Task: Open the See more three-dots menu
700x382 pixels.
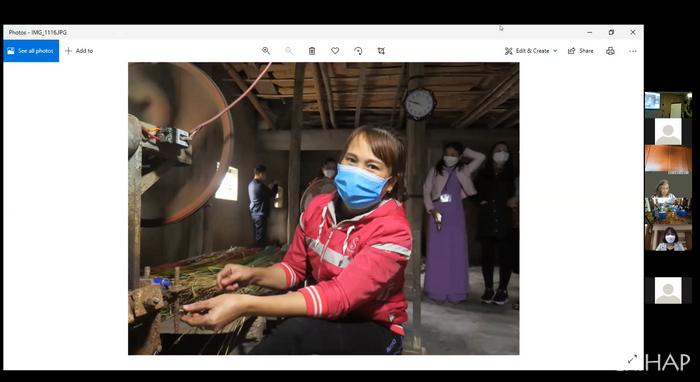Action: tap(633, 51)
